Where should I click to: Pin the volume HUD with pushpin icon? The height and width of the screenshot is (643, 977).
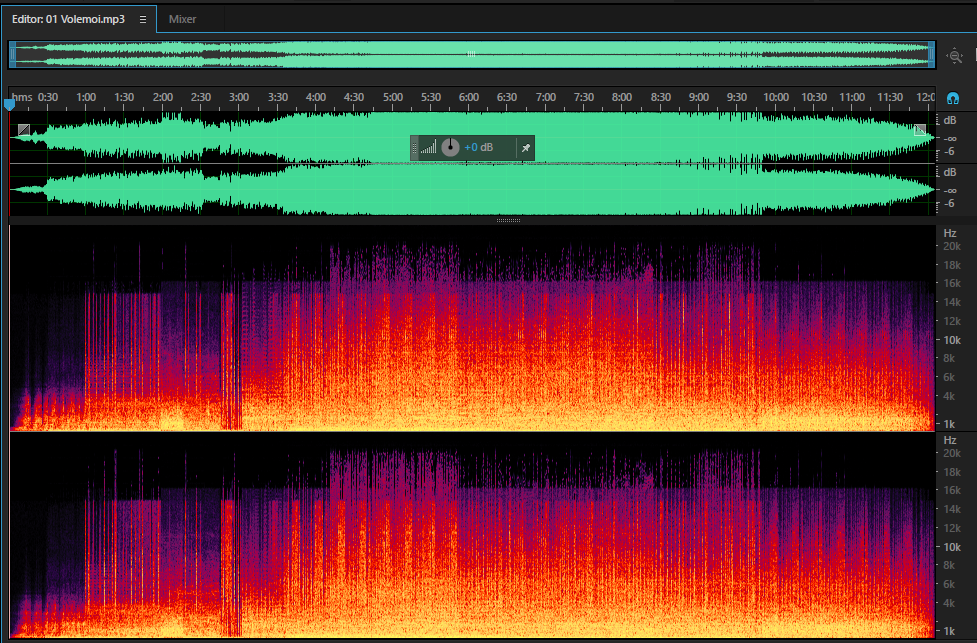tap(526, 148)
